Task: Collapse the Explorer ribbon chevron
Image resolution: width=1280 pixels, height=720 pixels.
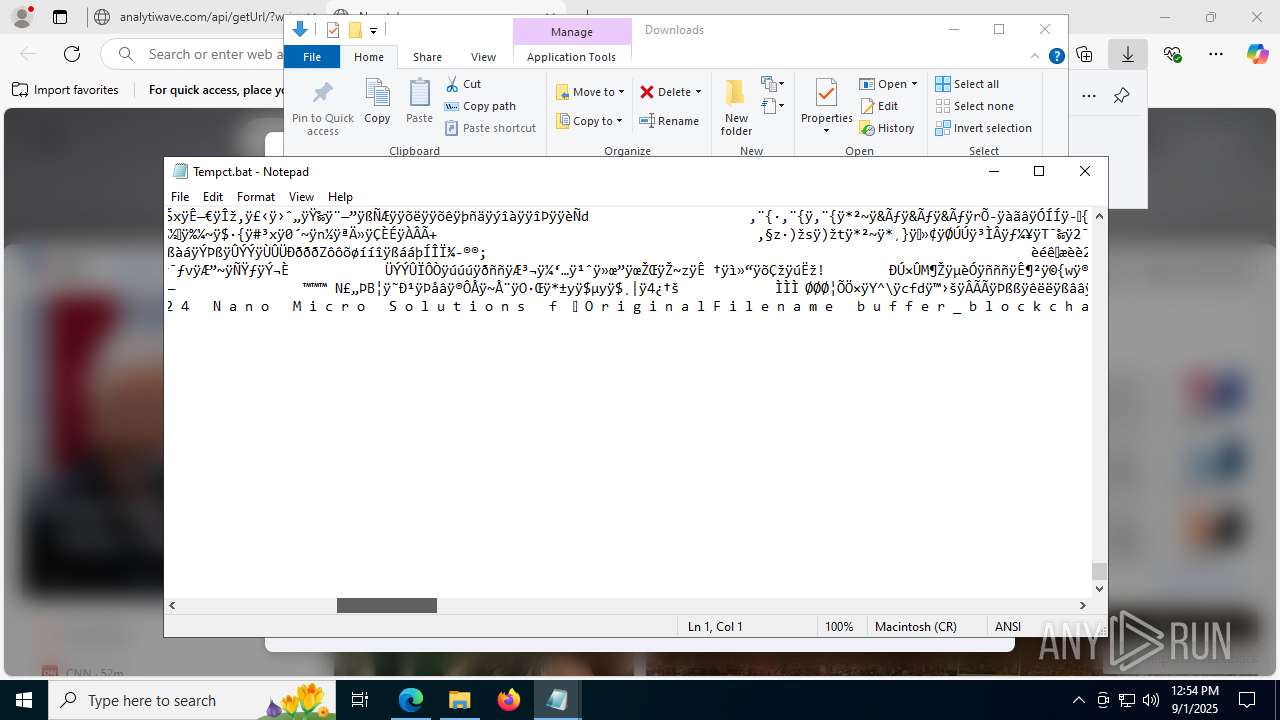Action: (1035, 56)
